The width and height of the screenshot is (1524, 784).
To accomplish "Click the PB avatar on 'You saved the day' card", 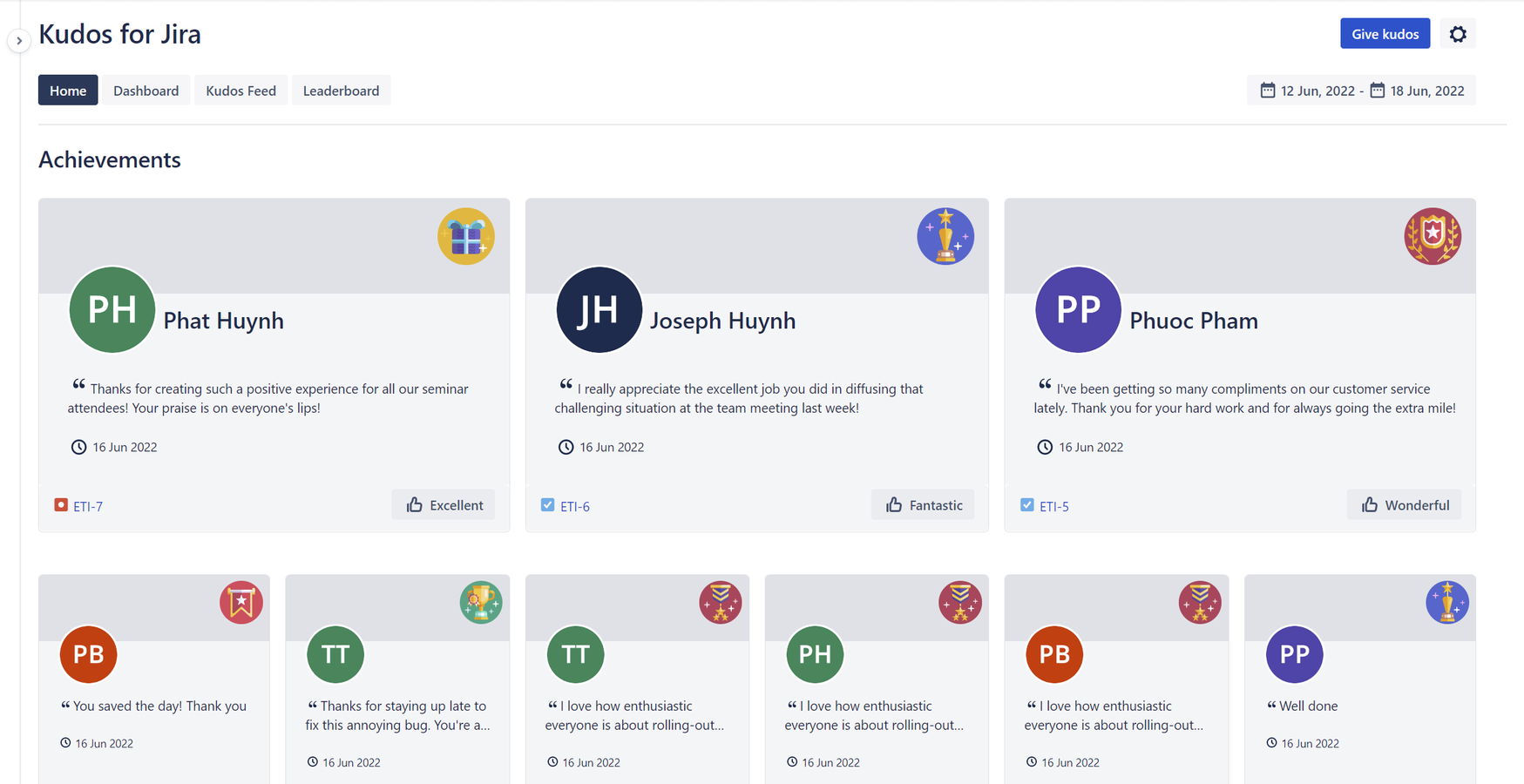I will pos(88,654).
